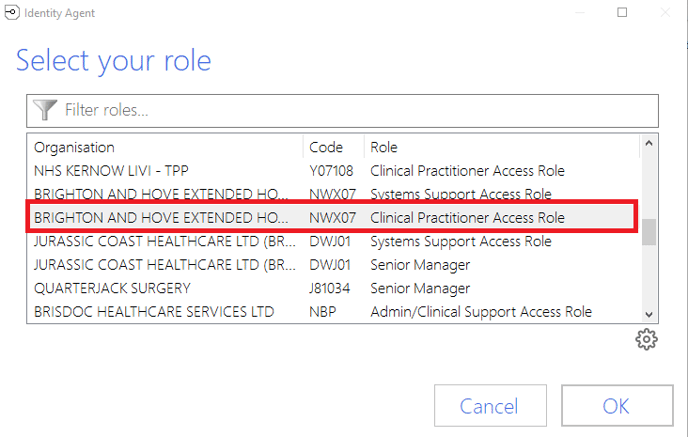Viewport: 688px width, 437px height.
Task: Click the scrollbar up arrow in role list
Action: click(x=649, y=146)
